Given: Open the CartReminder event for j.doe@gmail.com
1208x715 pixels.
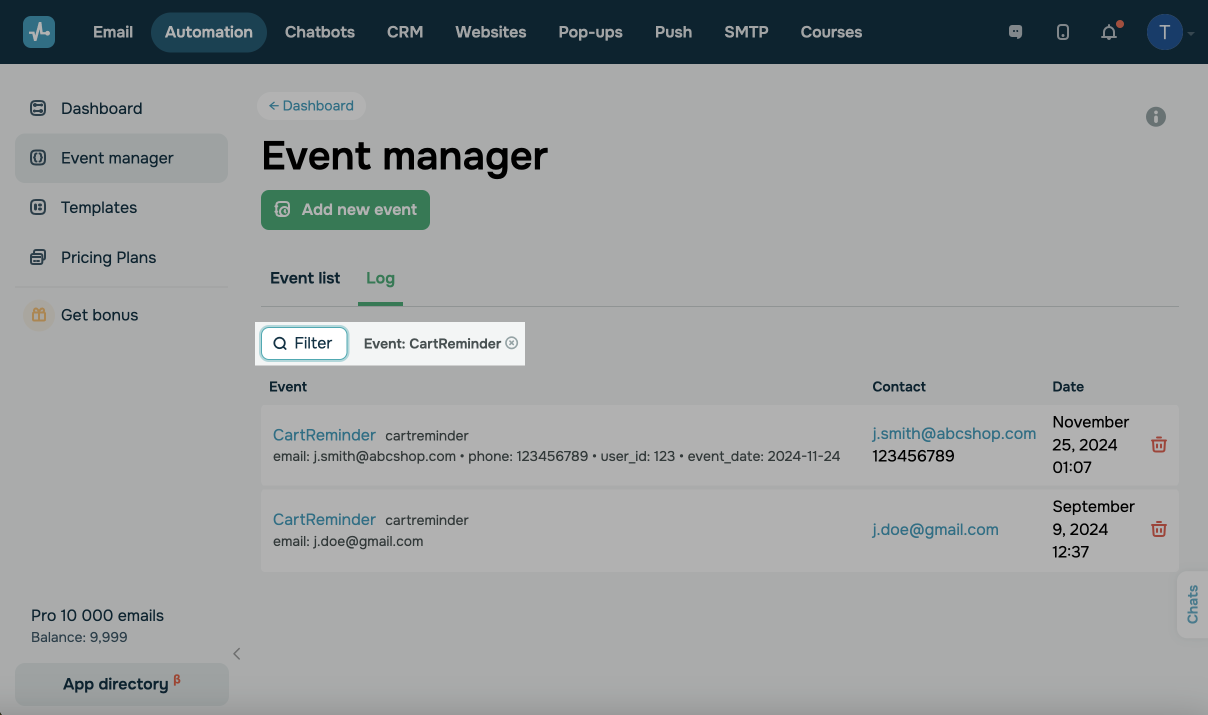Looking at the screenshot, I should click(324, 520).
